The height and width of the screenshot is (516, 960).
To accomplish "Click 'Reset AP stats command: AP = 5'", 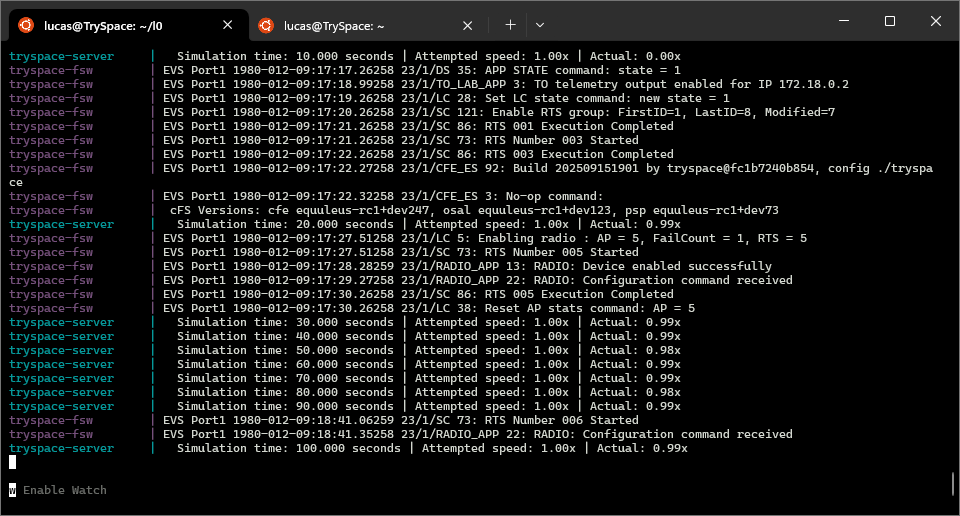I will click(590, 308).
